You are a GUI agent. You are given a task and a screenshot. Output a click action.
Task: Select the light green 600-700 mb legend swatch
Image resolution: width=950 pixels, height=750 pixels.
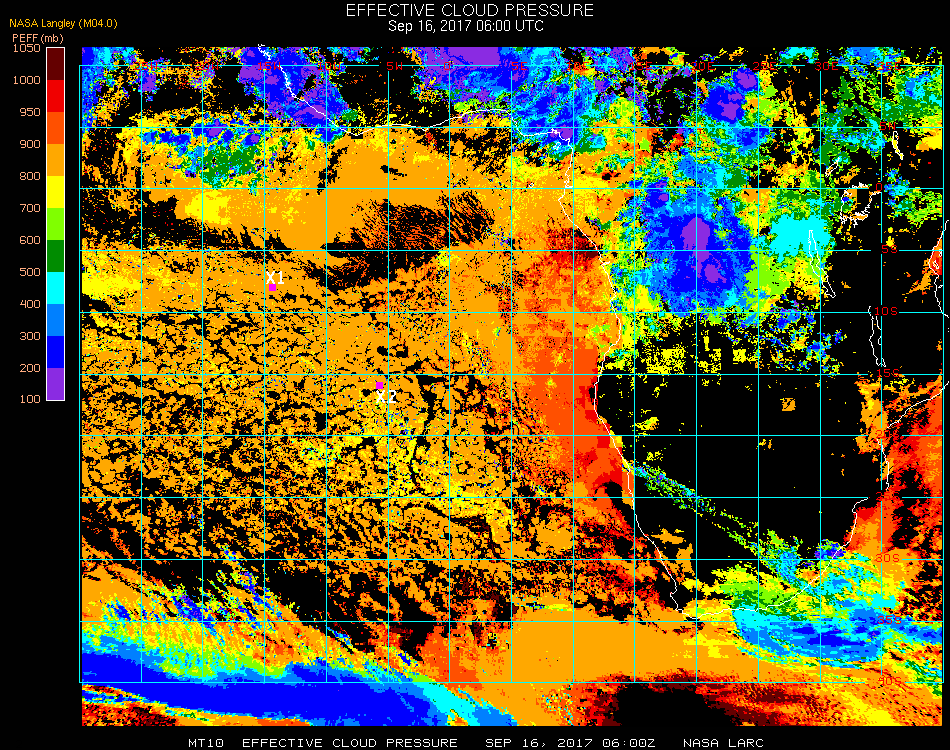(56, 224)
